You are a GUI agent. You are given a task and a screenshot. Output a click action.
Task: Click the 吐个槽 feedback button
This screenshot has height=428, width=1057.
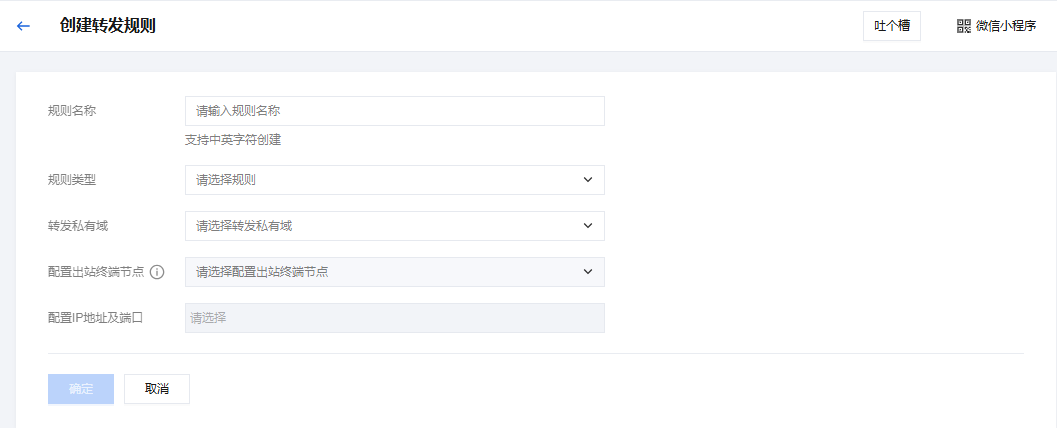coord(891,26)
